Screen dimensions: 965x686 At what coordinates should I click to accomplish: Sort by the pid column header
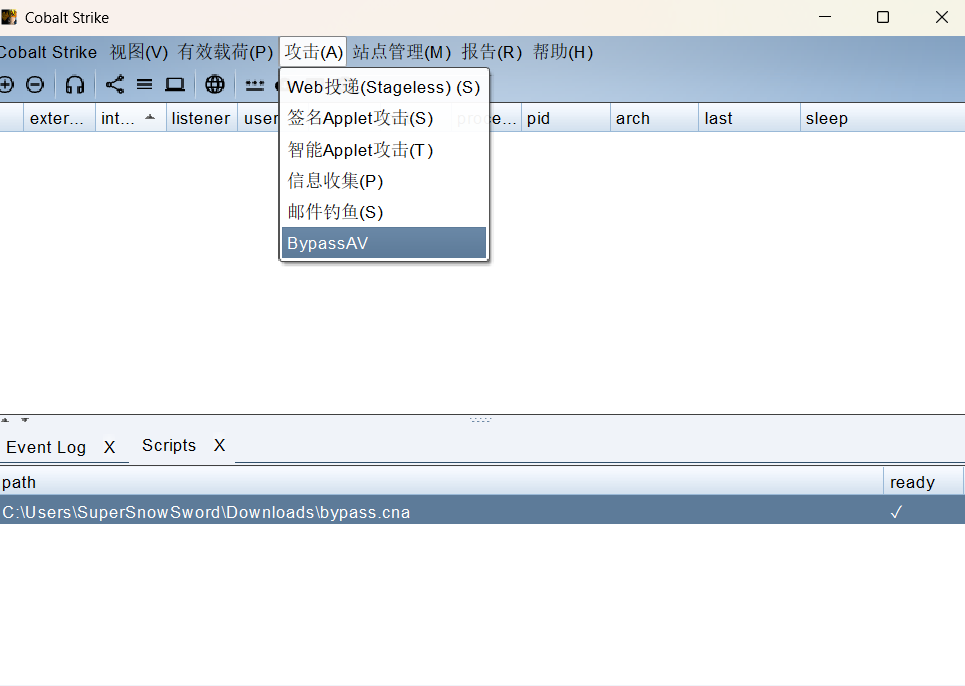click(566, 118)
